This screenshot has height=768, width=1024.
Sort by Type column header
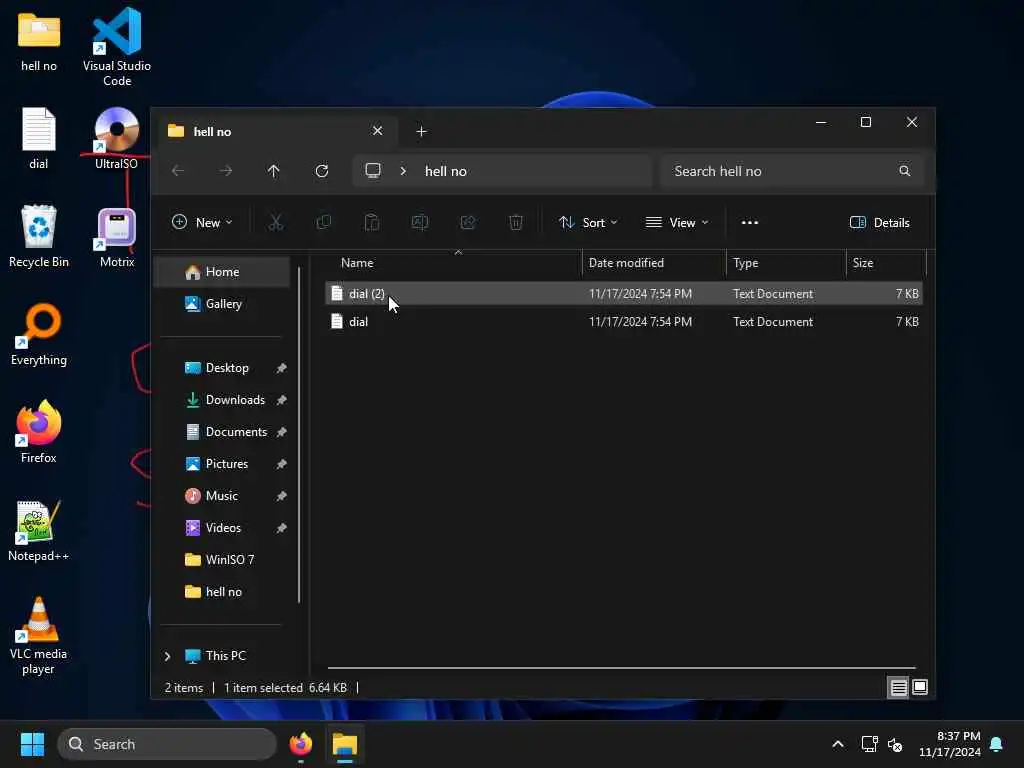click(x=786, y=263)
